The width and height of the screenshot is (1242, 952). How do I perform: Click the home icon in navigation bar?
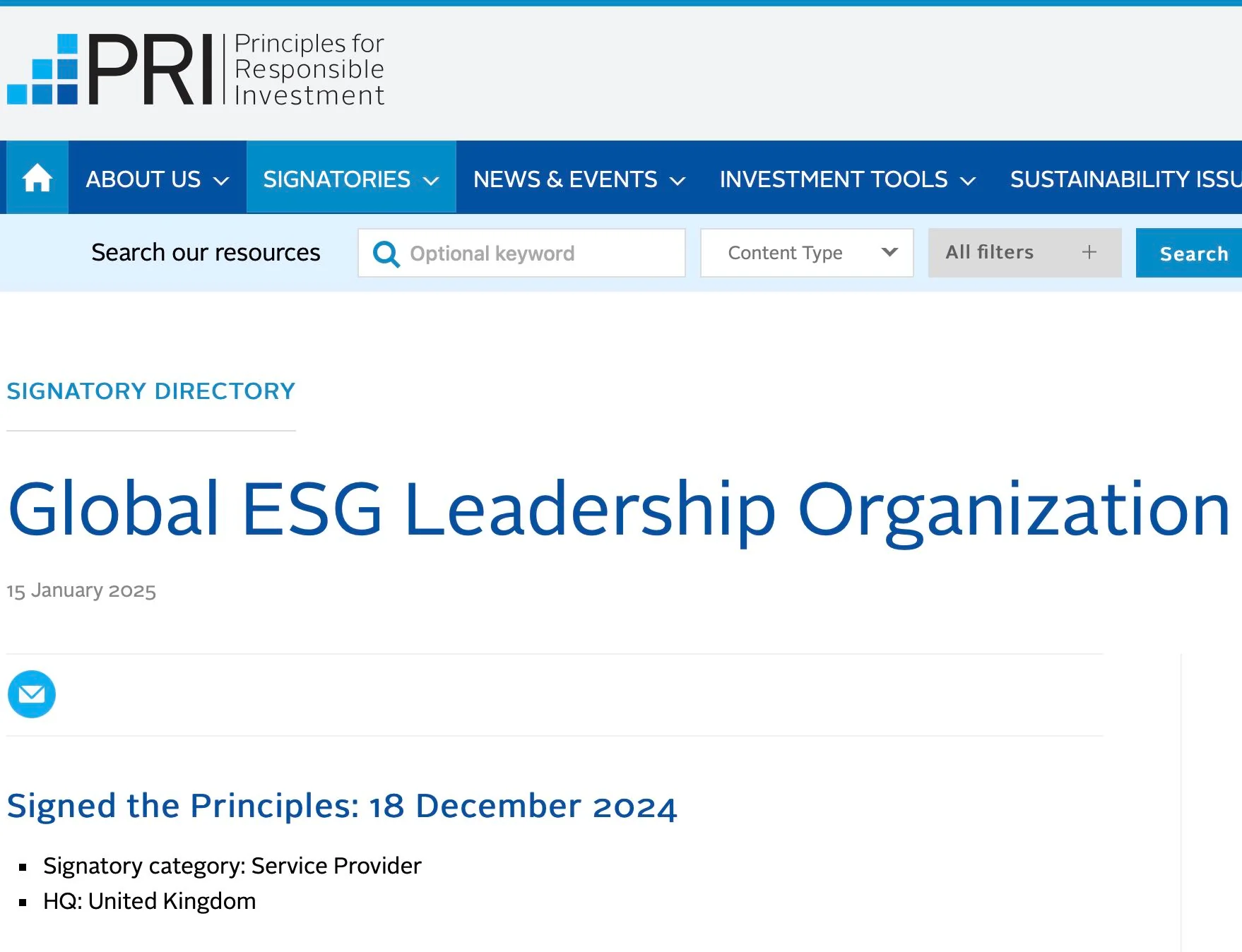[x=37, y=178]
